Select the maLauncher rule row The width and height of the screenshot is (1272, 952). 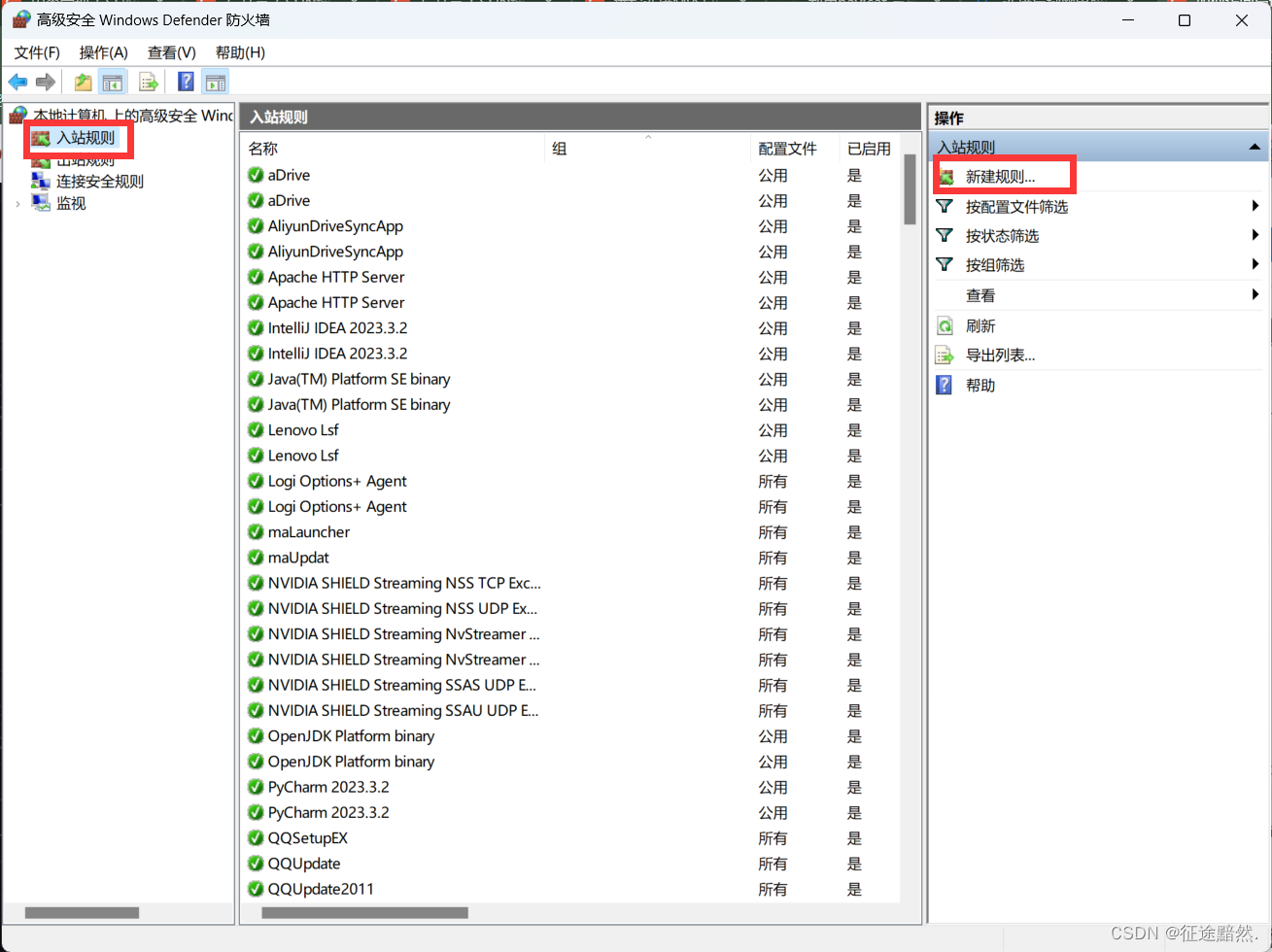tap(569, 532)
